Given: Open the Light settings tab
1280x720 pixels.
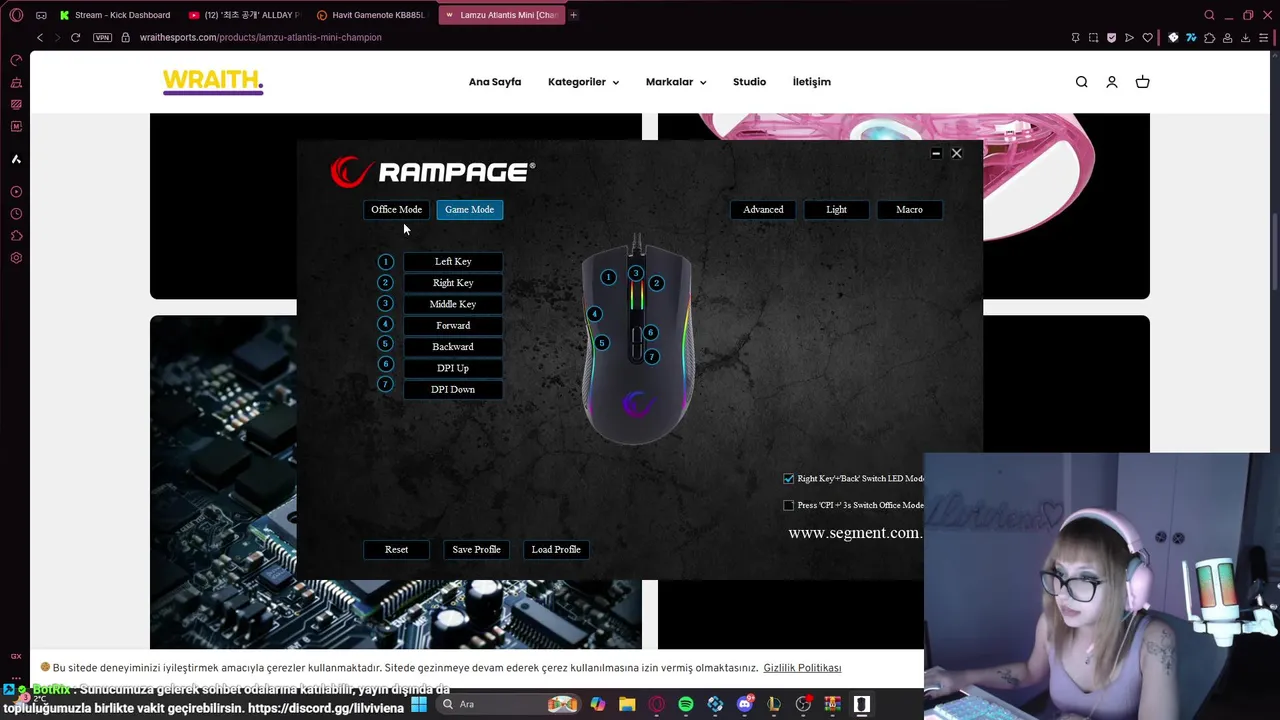Looking at the screenshot, I should 836,209.
